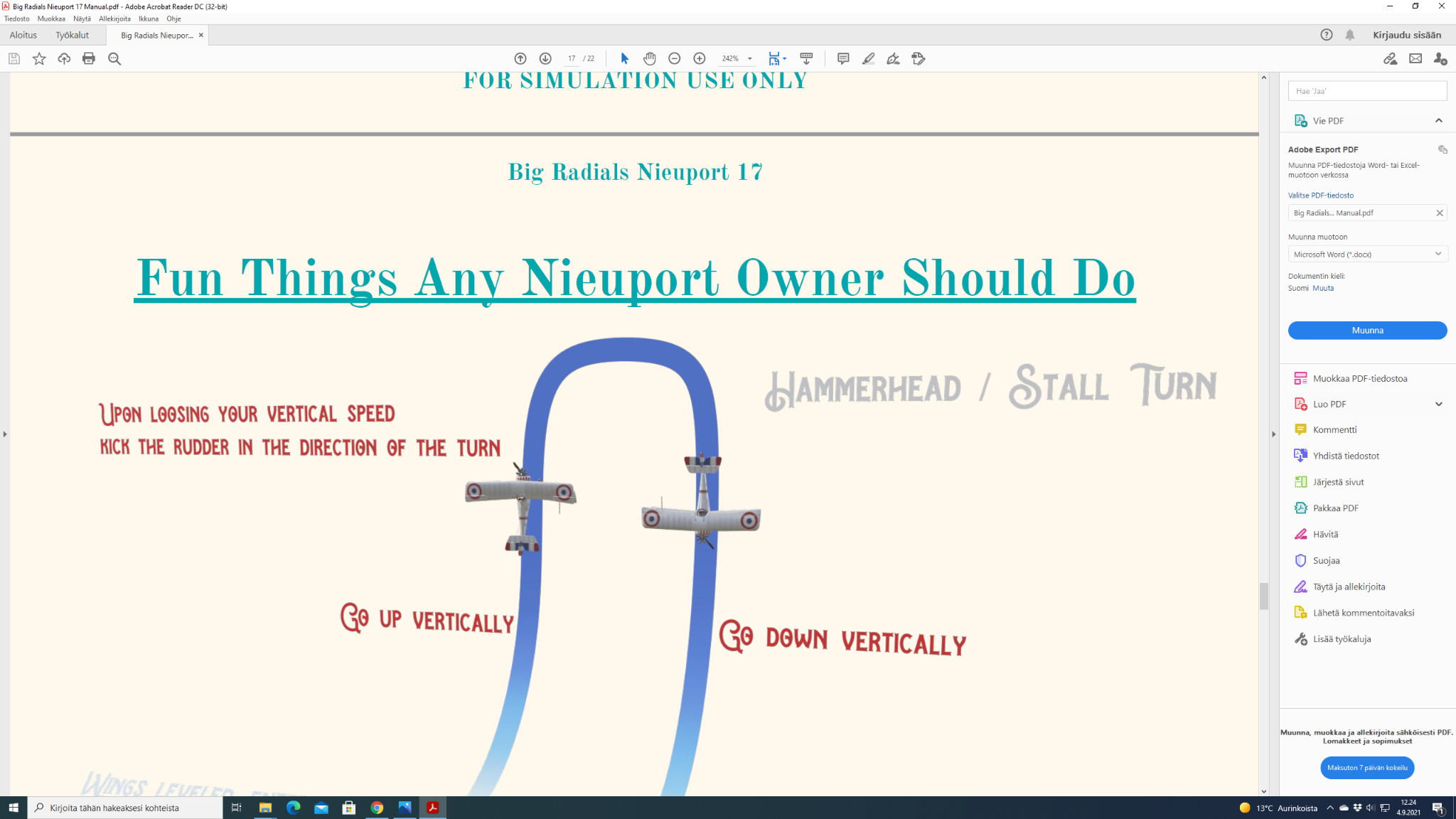Open Microsoft Word format dropdown
The width and height of the screenshot is (1456, 819).
point(1367,254)
